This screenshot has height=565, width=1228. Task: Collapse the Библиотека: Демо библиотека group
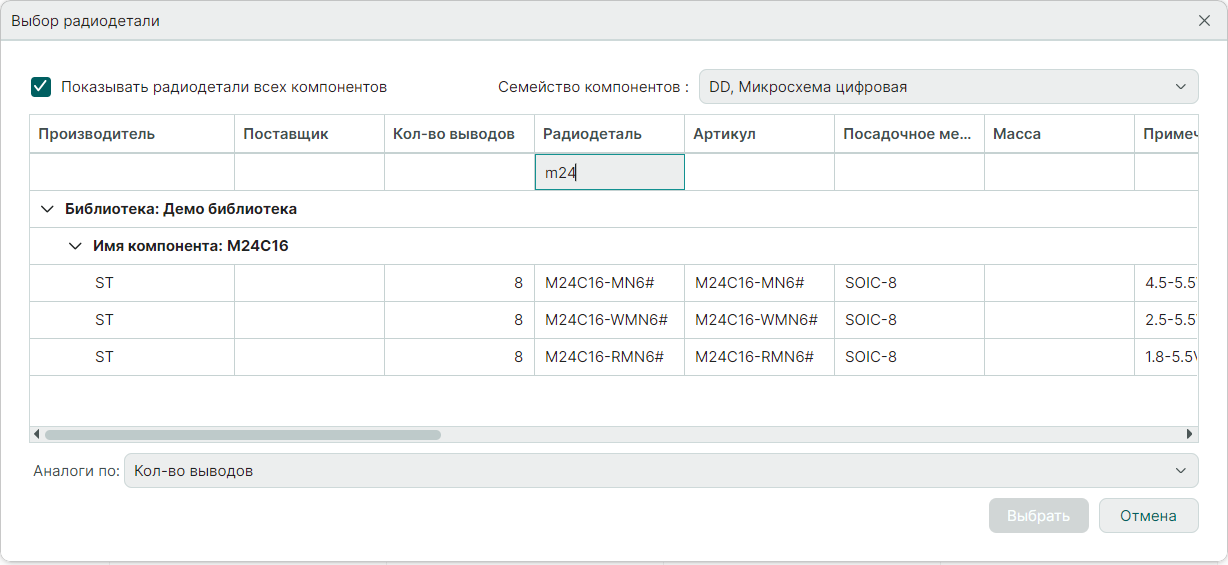(46, 209)
